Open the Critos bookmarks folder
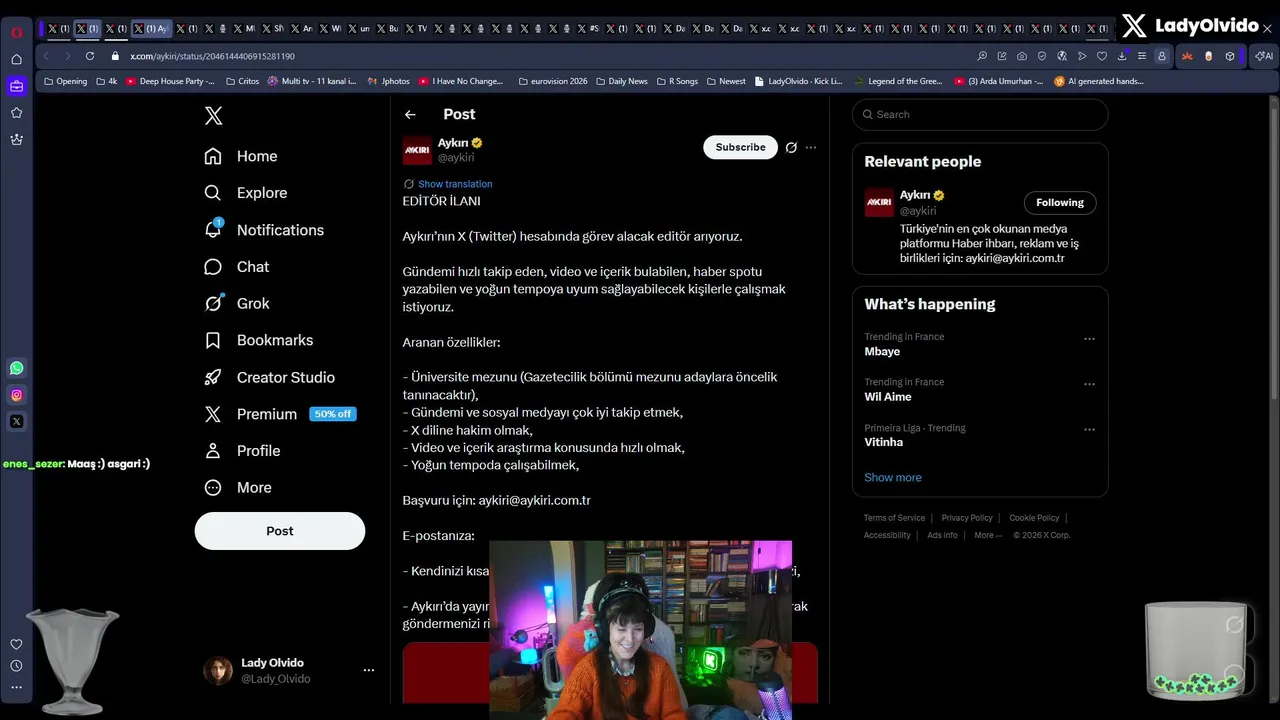The image size is (1280, 720). [243, 81]
